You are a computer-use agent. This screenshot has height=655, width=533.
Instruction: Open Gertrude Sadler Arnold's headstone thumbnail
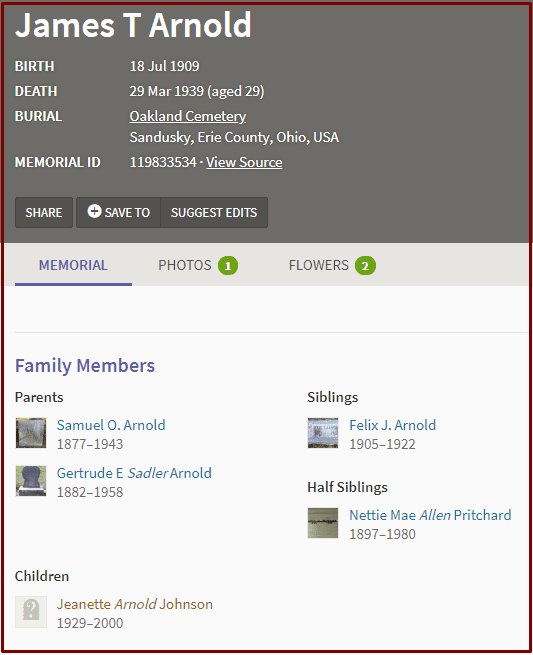point(31,481)
